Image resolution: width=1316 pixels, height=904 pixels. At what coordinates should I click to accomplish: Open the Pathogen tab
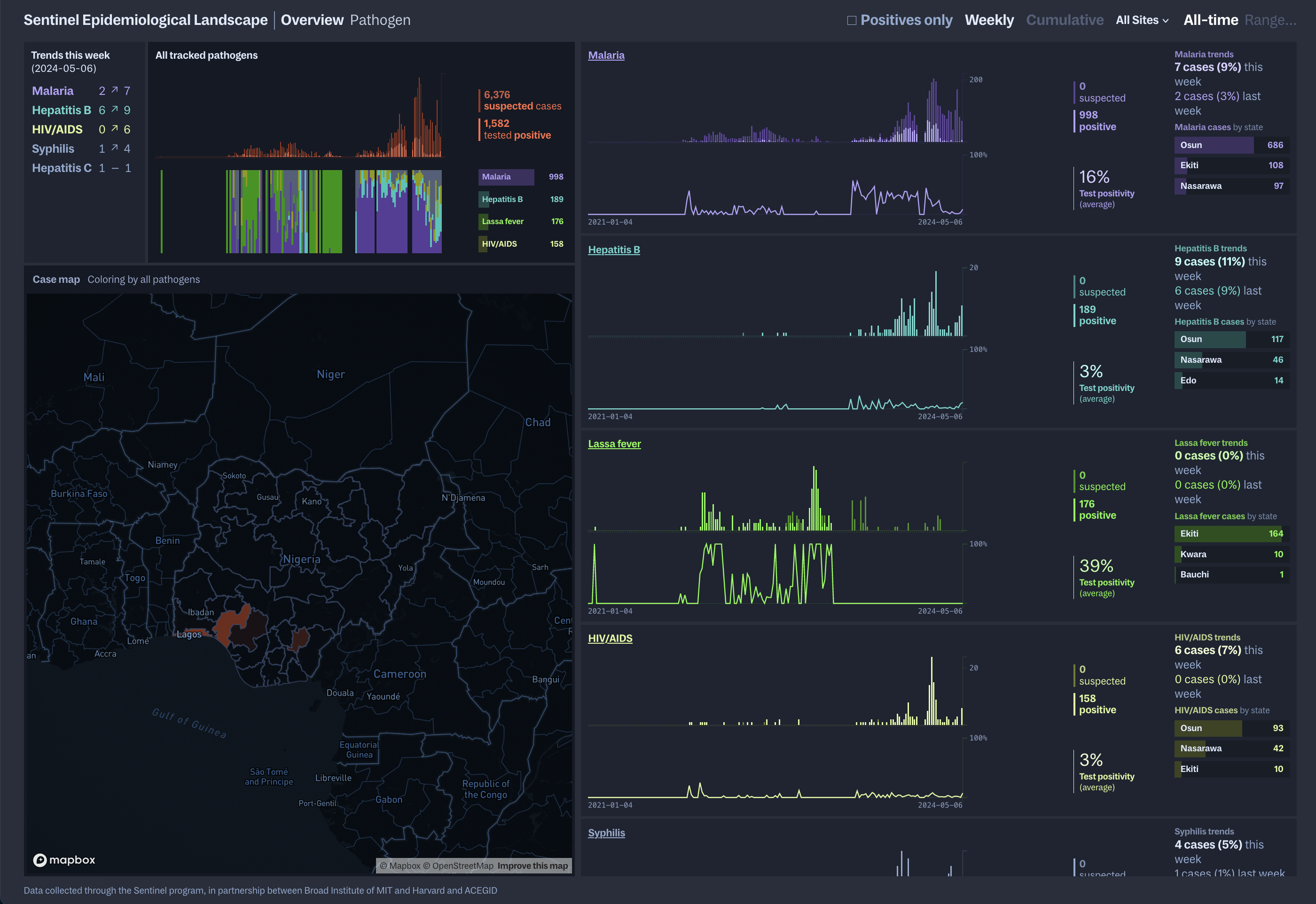(x=380, y=20)
